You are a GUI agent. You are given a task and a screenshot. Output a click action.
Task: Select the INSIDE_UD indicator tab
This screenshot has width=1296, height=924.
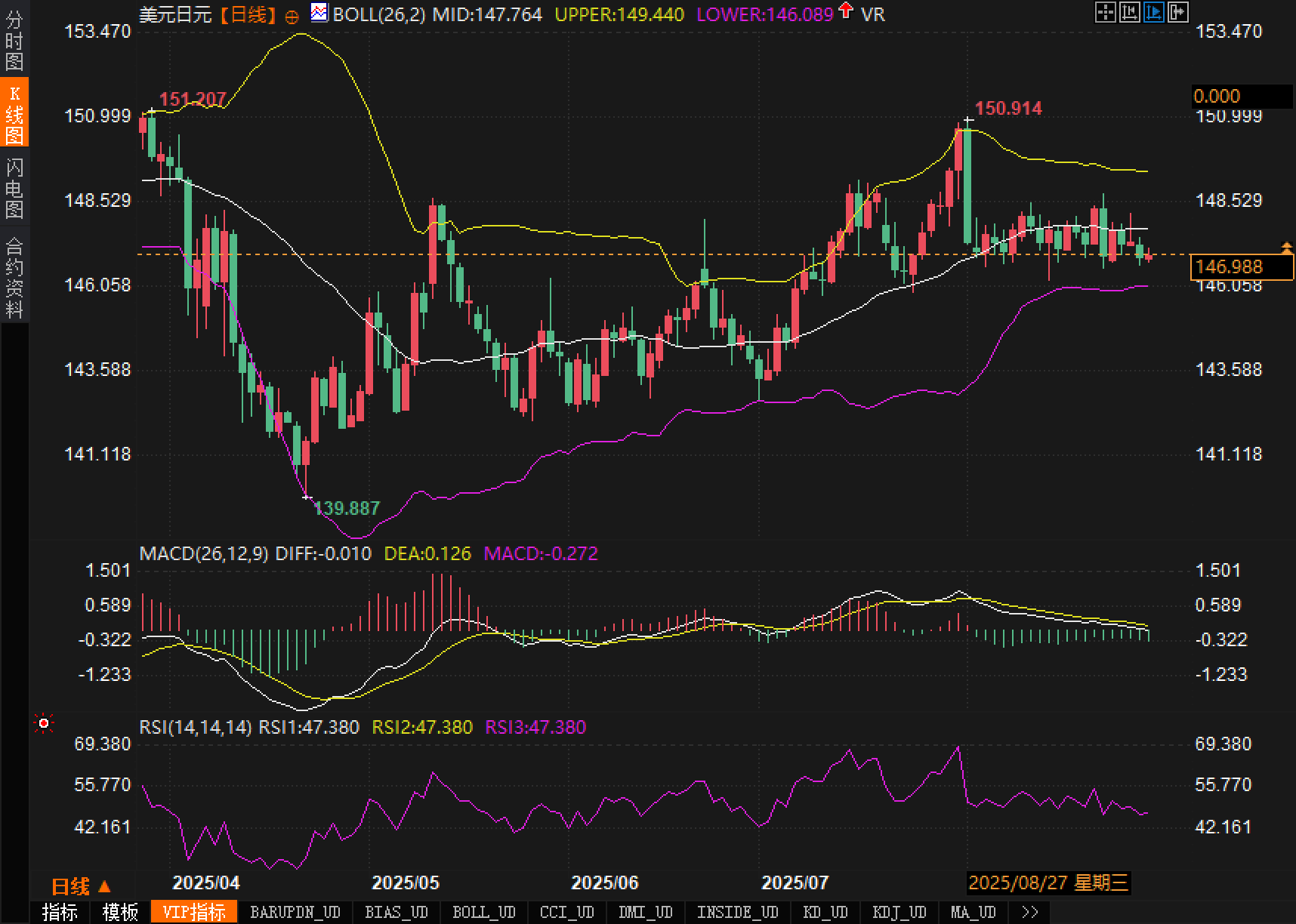tap(738, 912)
